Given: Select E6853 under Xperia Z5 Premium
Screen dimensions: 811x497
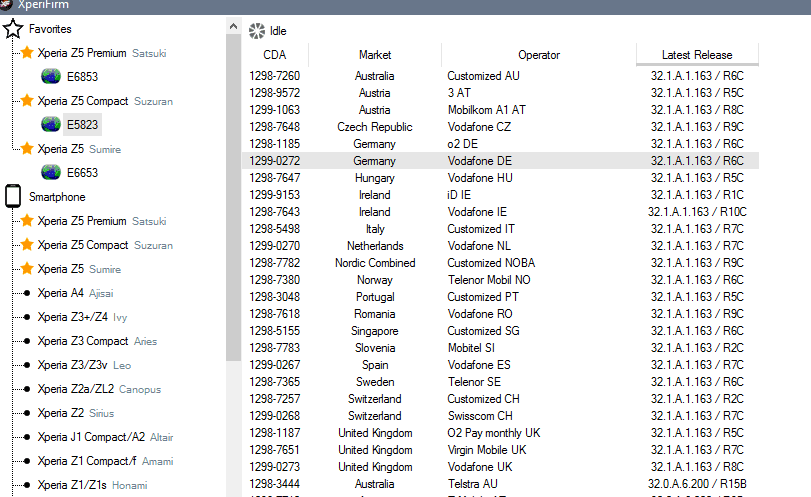Looking at the screenshot, I should pos(82,77).
